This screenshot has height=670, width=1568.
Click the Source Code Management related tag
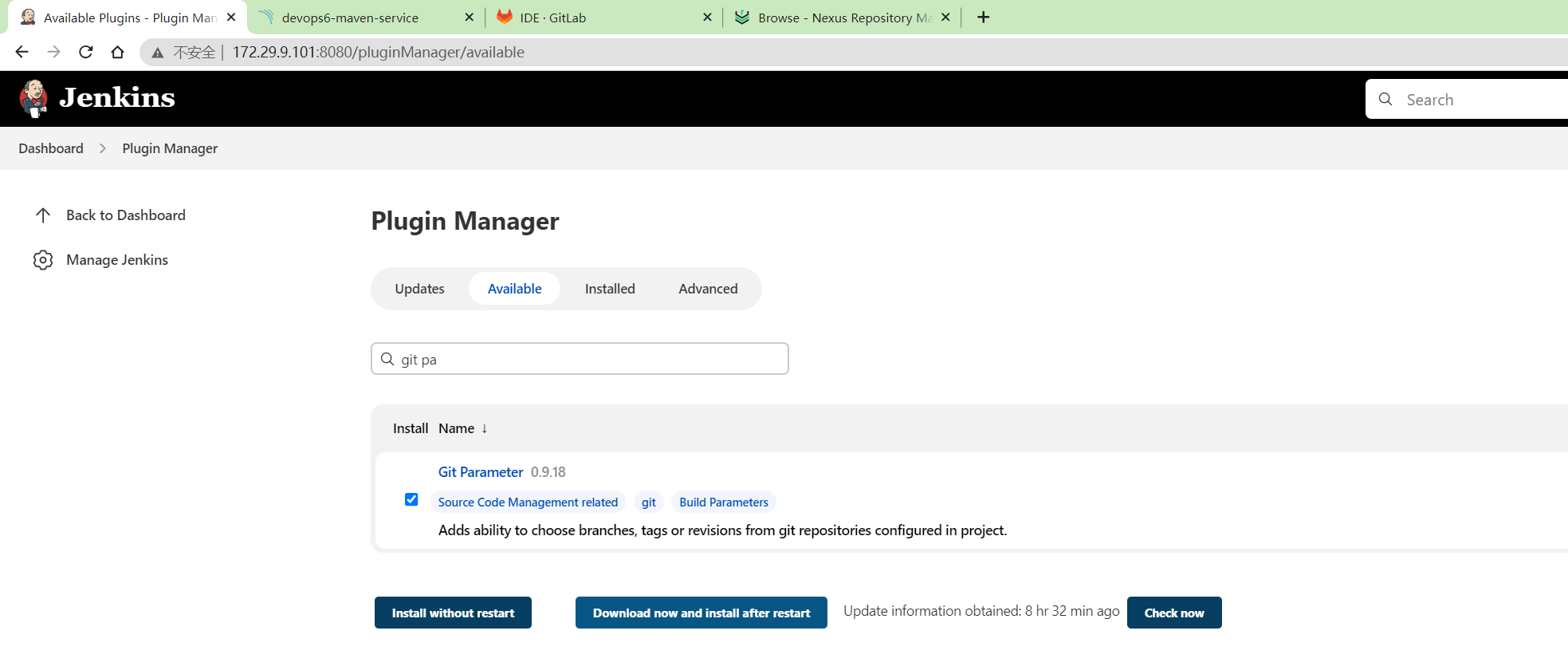(528, 503)
